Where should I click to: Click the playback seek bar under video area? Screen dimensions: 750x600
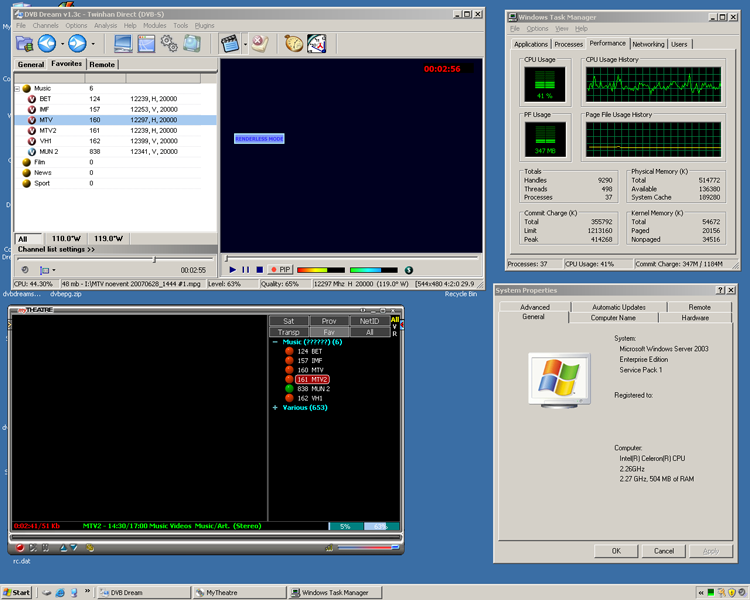352,258
